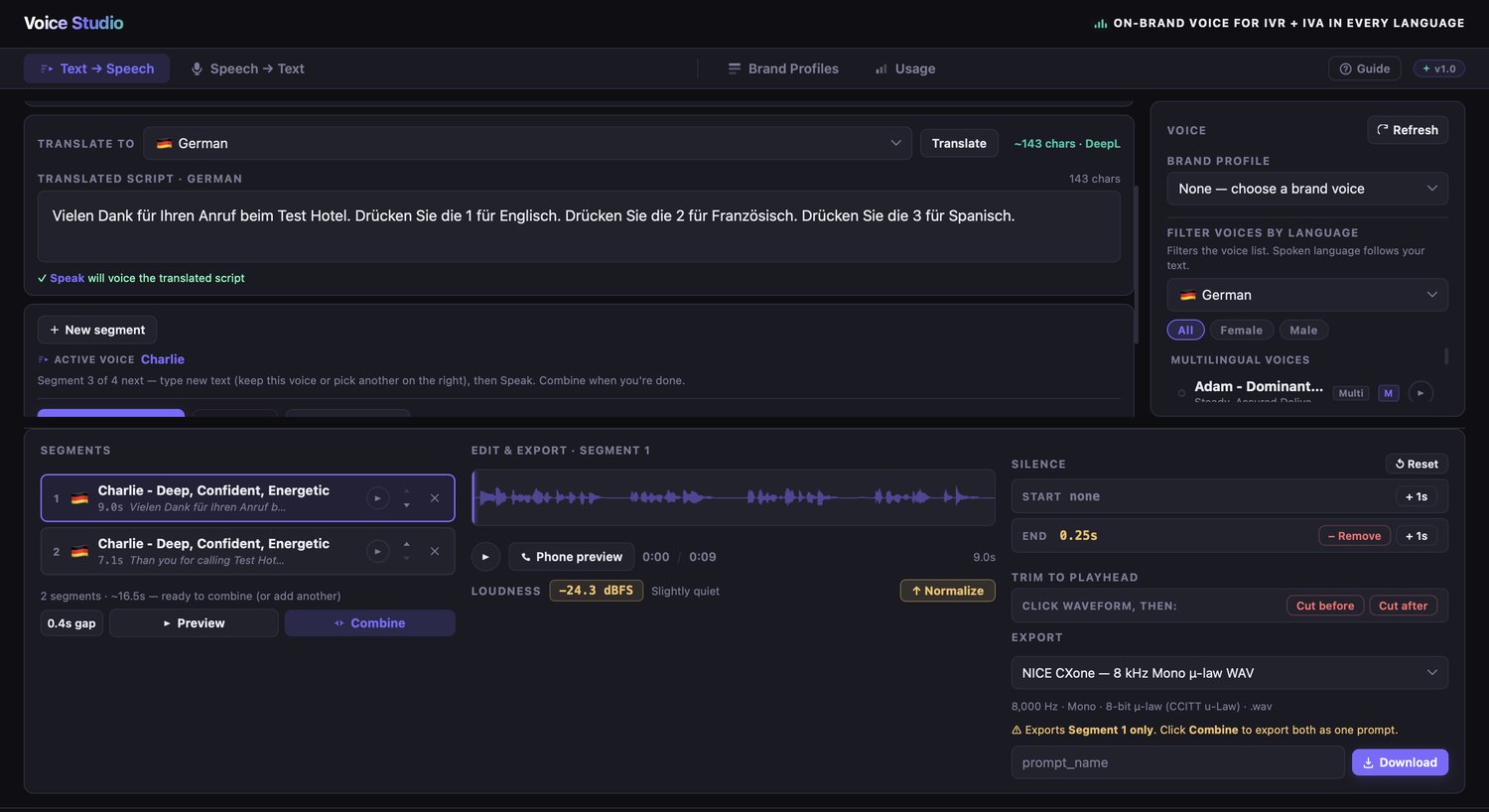Play the Adam voice sample

pos(1421,393)
